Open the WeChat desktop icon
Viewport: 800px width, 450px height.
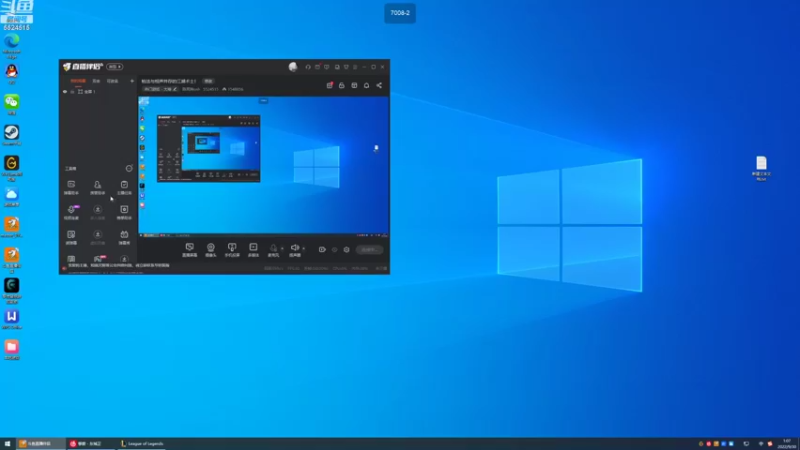(x=12, y=105)
